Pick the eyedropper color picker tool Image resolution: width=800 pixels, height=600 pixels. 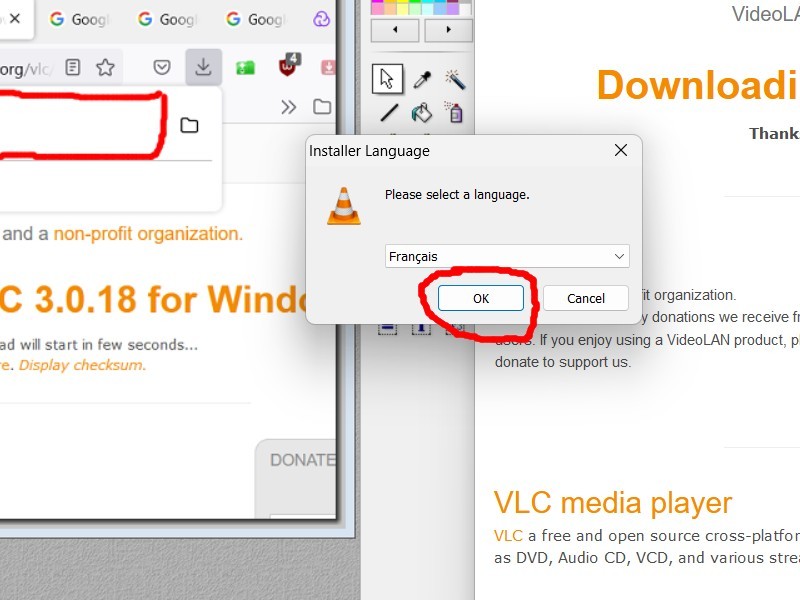click(422, 78)
